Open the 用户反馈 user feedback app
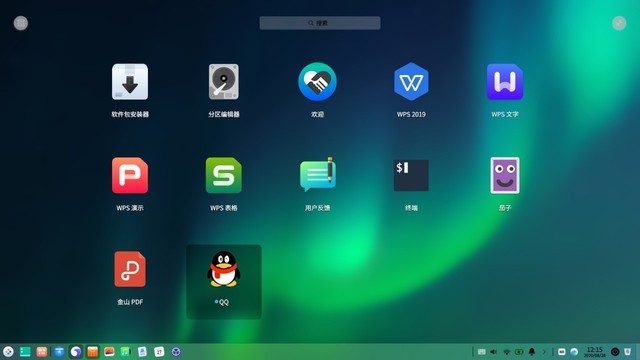This screenshot has width=640, height=360. click(318, 175)
